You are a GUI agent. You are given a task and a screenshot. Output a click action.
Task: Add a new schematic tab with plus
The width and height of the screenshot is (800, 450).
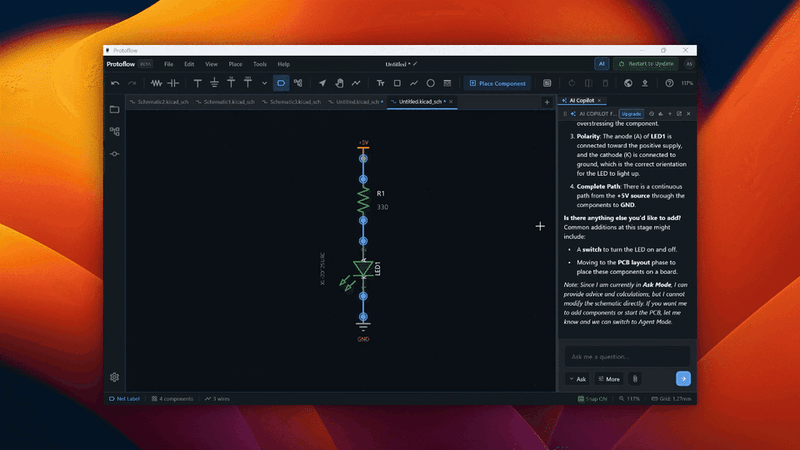coord(547,102)
